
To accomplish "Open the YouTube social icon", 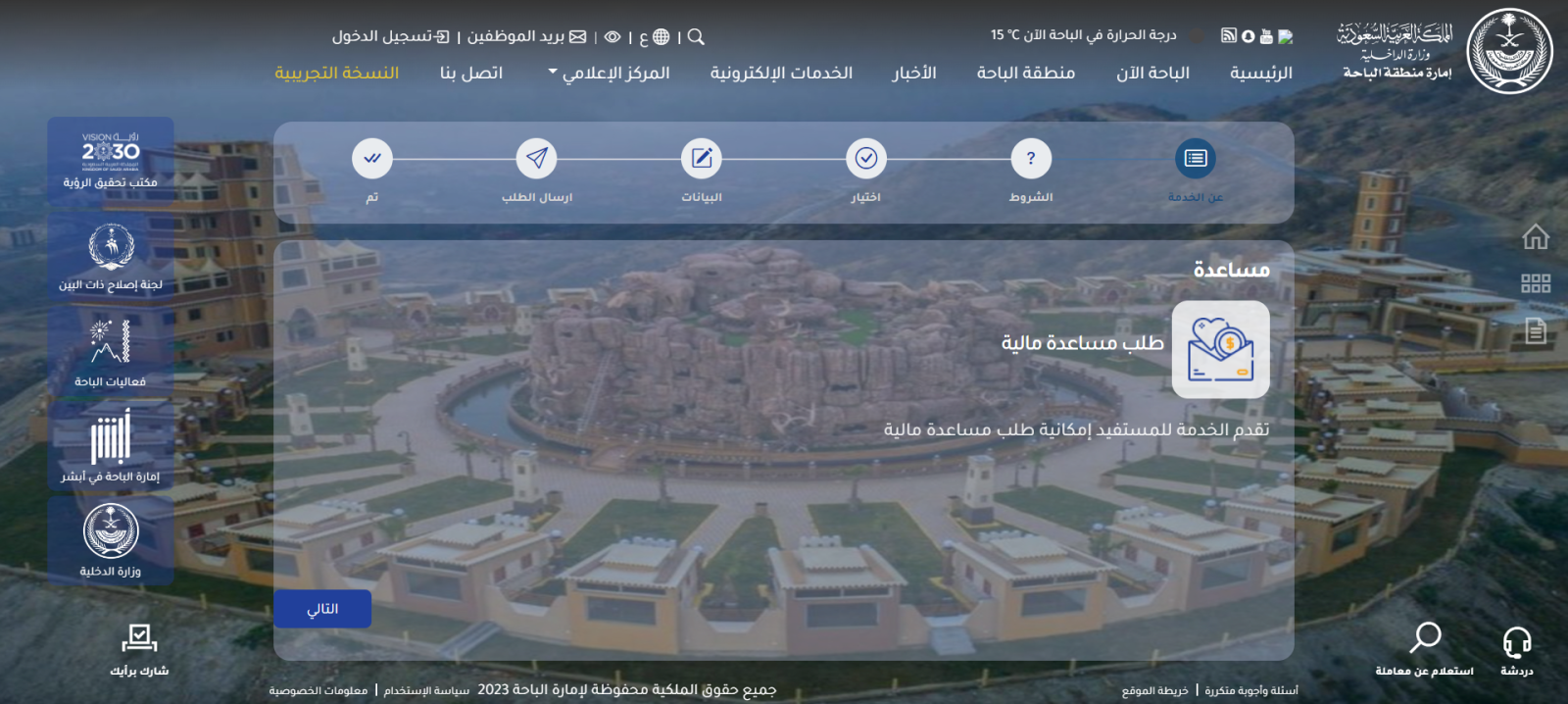I will click(1266, 36).
